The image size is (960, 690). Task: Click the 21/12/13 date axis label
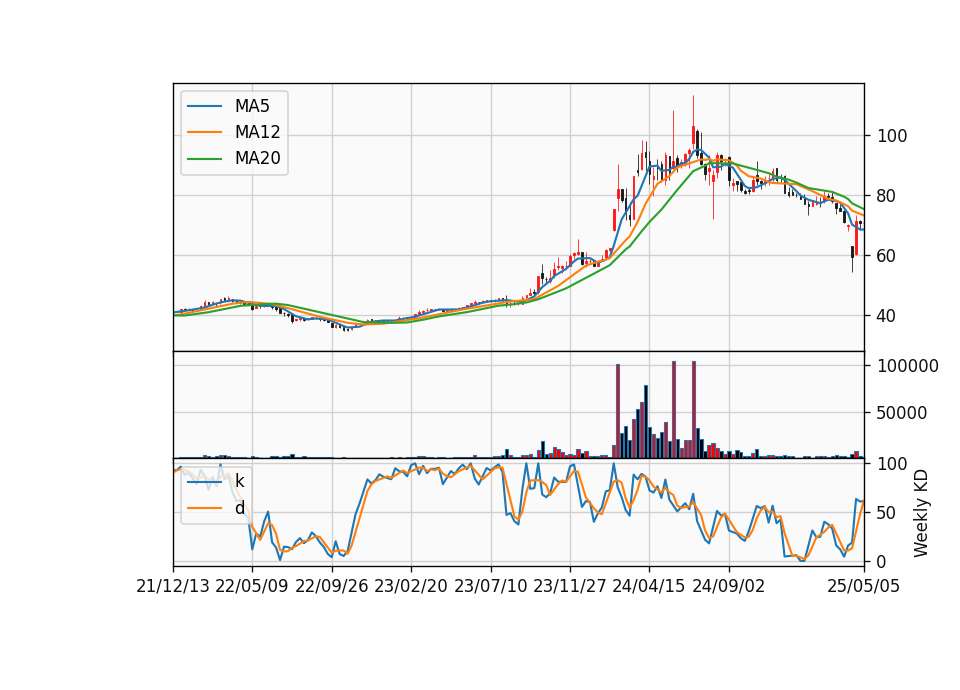[x=173, y=586]
